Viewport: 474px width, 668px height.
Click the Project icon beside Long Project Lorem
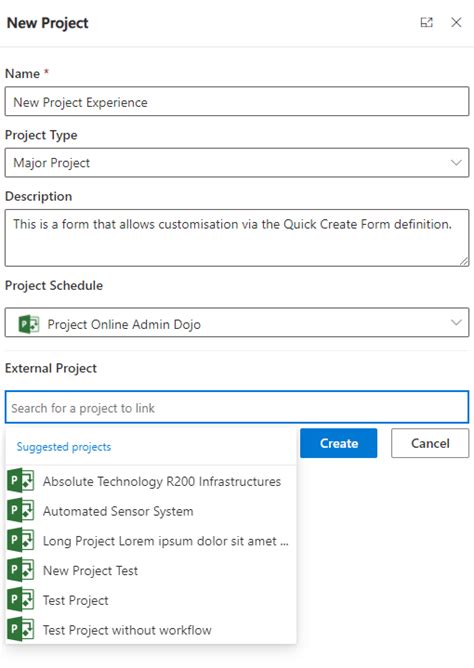20,540
